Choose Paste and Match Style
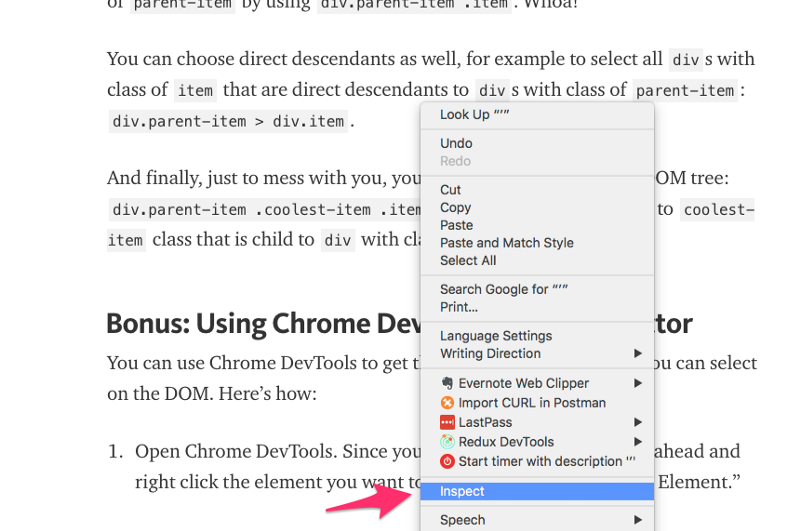 point(506,243)
